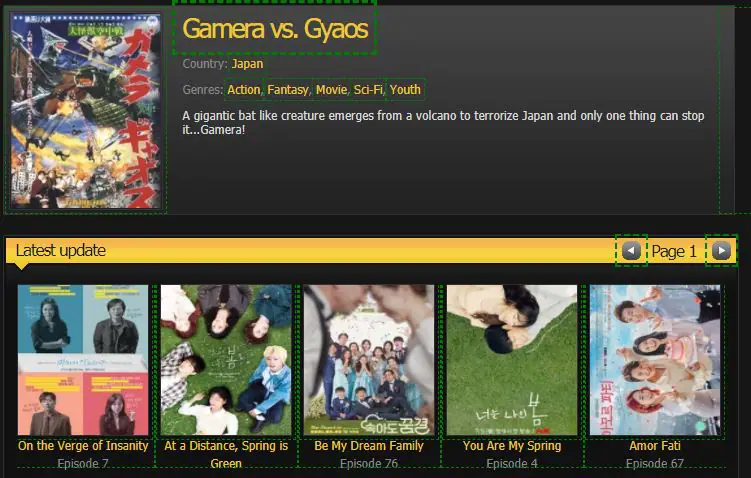The width and height of the screenshot is (751, 478).
Task: Click the Gamera vs. Gyaos poster image
Action: [86, 110]
